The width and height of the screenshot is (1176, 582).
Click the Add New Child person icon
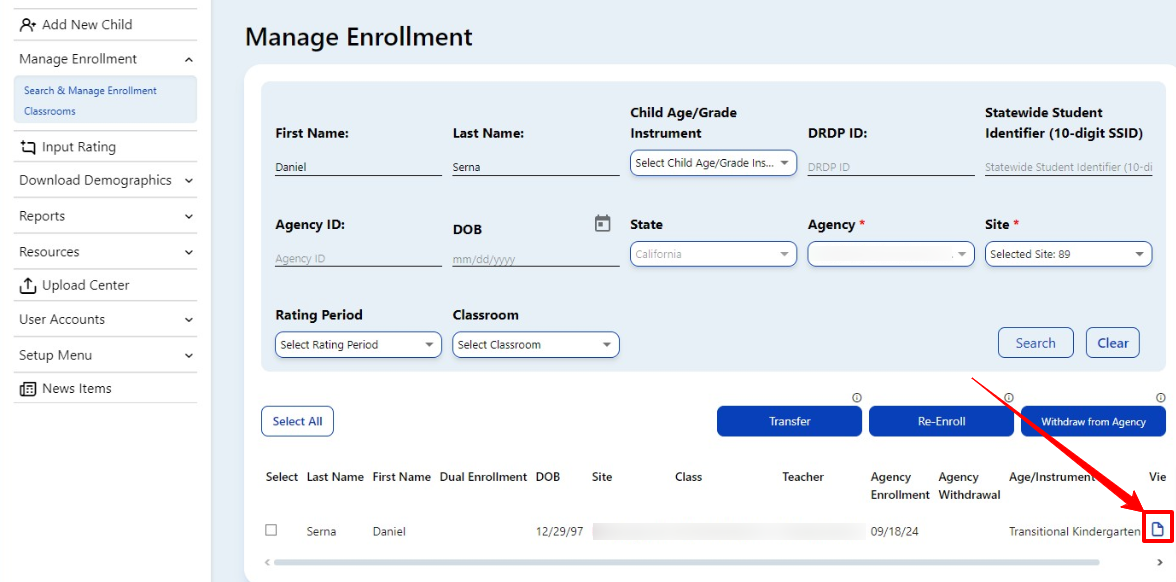pyautogui.click(x=28, y=25)
